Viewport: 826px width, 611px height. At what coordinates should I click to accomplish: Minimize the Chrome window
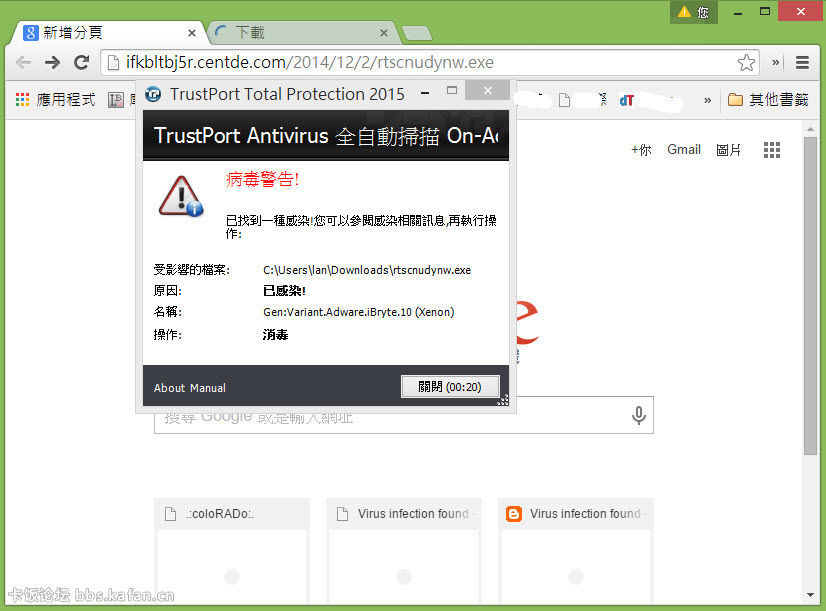click(x=738, y=12)
